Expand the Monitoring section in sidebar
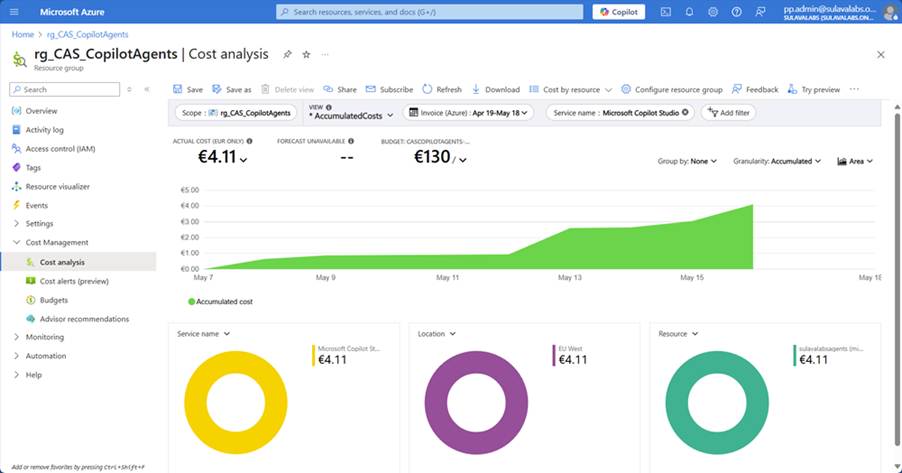This screenshot has height=473, width=902. pos(43,337)
